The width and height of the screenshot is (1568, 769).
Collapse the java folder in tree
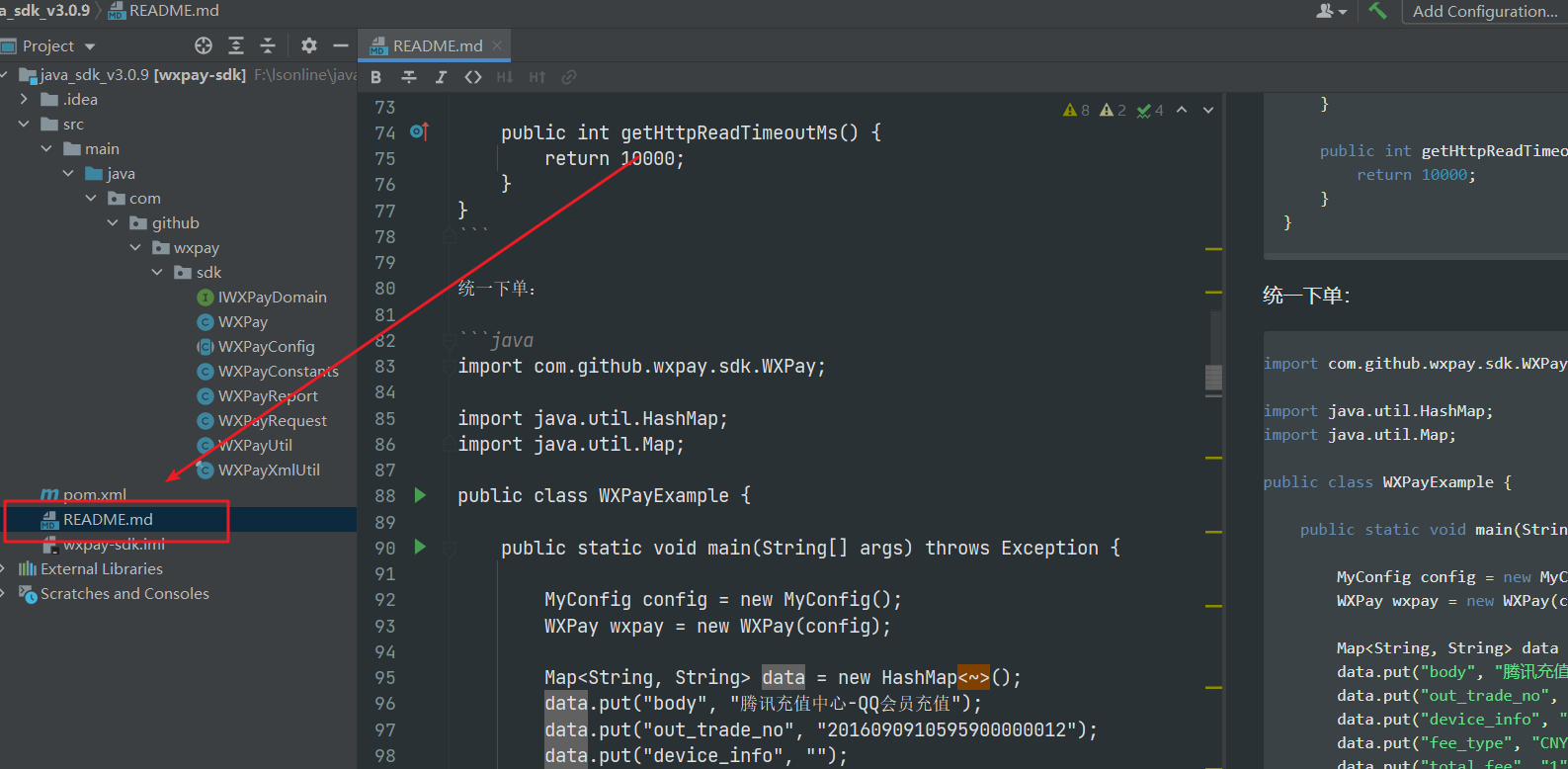click(x=68, y=173)
